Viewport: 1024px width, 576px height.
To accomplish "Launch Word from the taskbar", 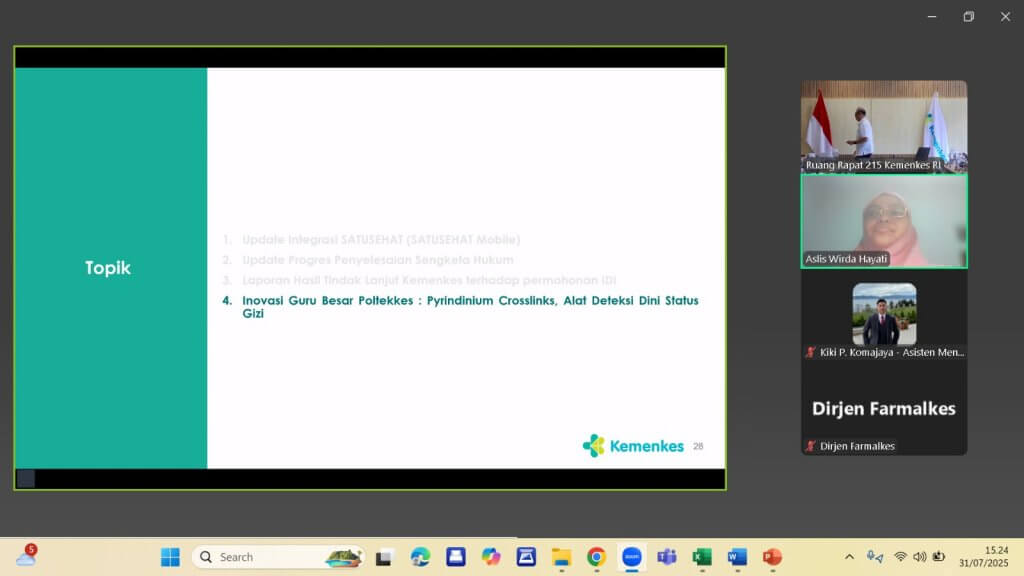I will 737,557.
